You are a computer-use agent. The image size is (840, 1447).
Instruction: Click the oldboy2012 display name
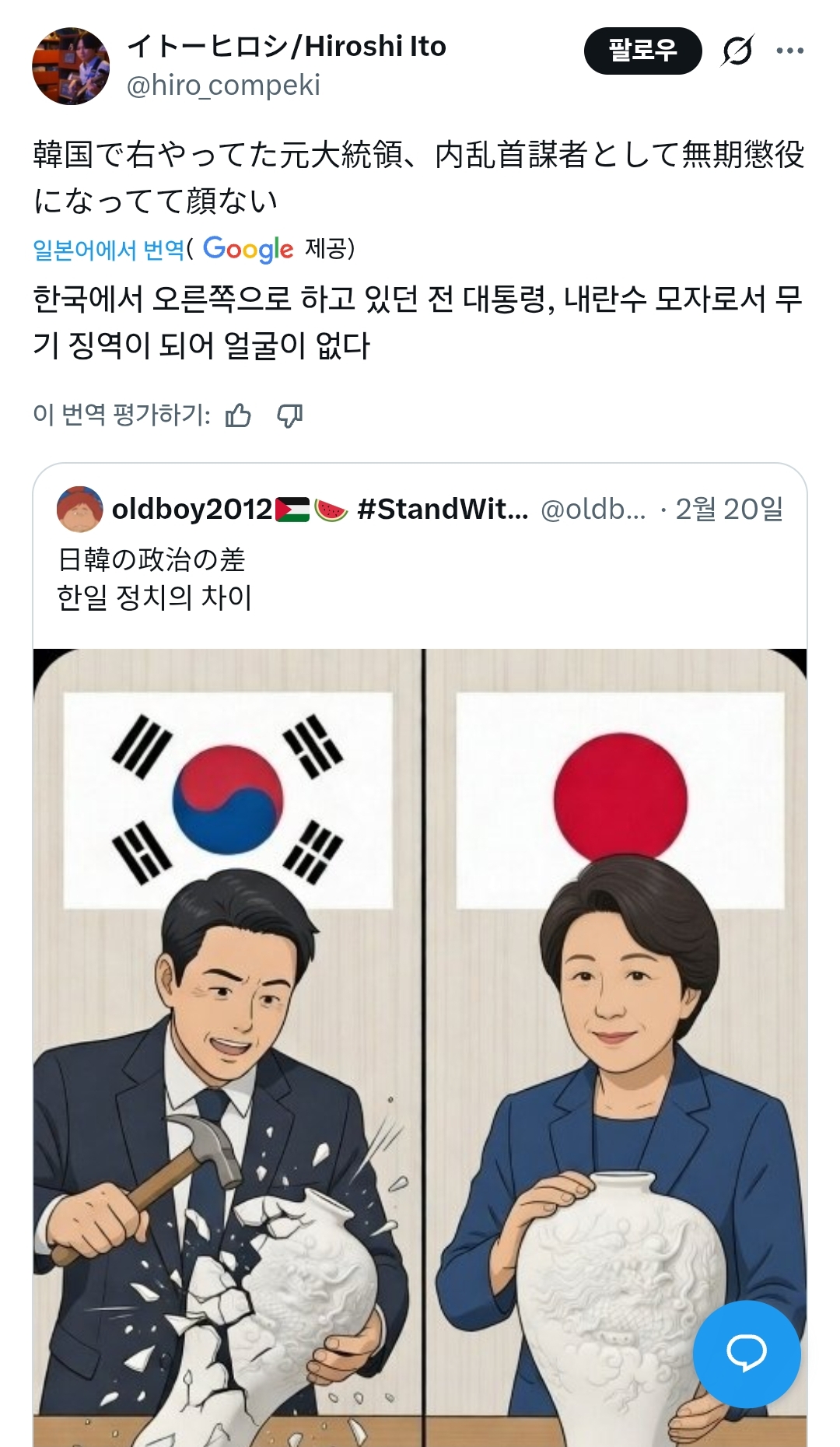click(192, 509)
